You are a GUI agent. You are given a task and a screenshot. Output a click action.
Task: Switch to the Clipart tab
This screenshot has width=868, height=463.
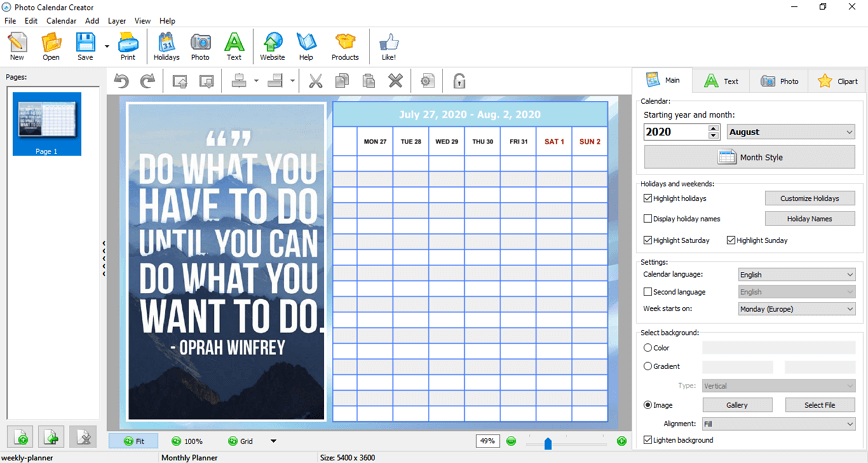click(x=837, y=81)
